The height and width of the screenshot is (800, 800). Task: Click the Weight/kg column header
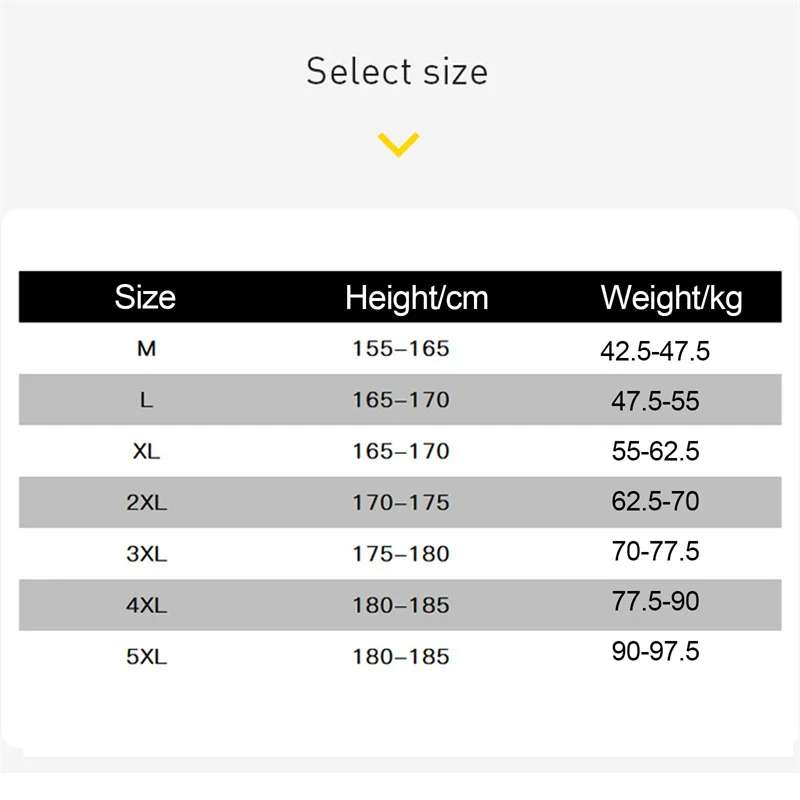click(671, 297)
